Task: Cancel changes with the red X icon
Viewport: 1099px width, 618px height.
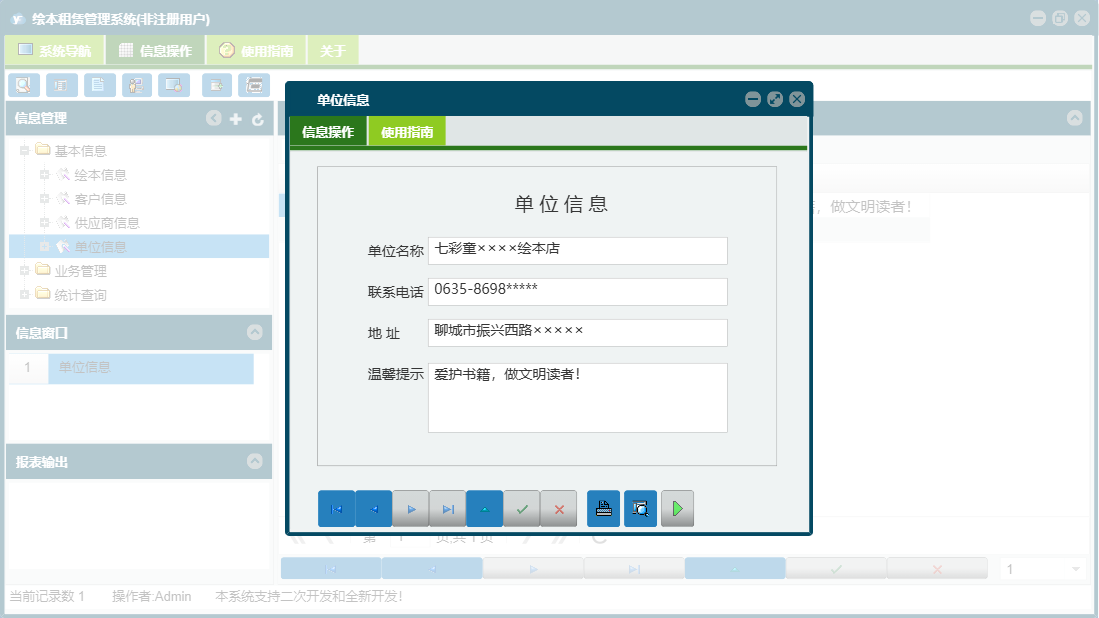Action: (x=557, y=508)
